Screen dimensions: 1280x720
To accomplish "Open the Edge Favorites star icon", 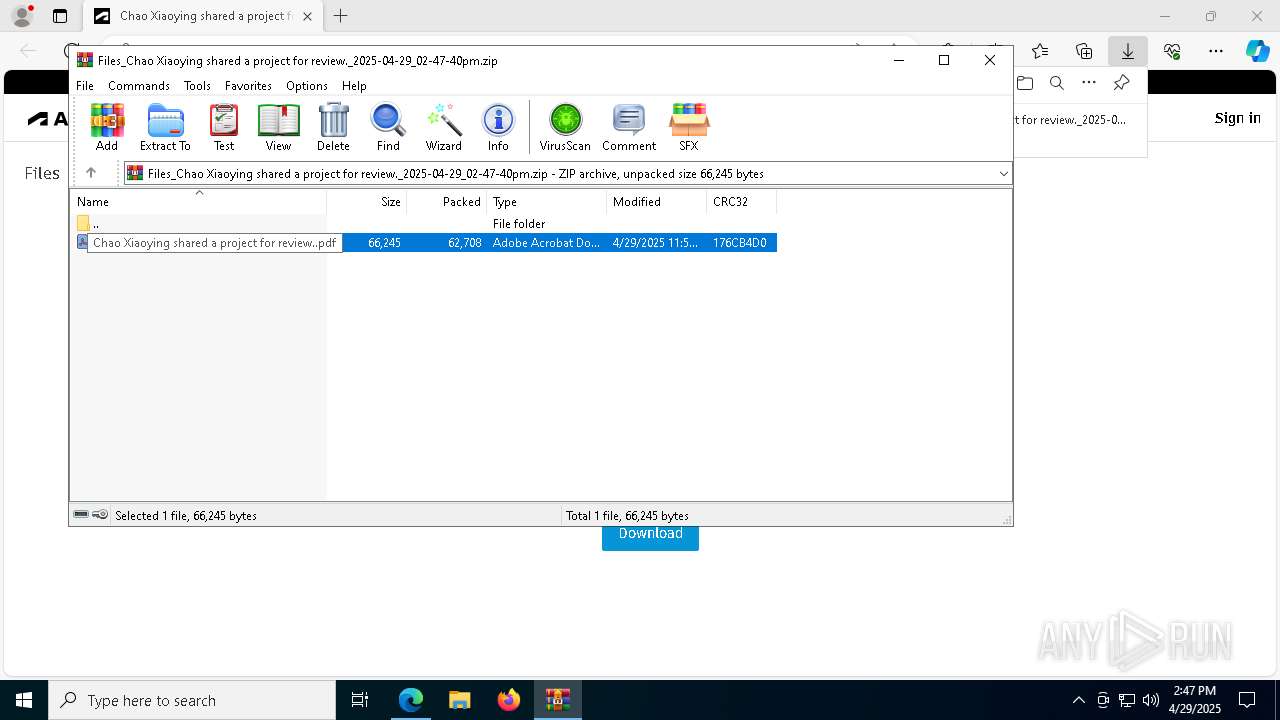I will [x=1040, y=51].
